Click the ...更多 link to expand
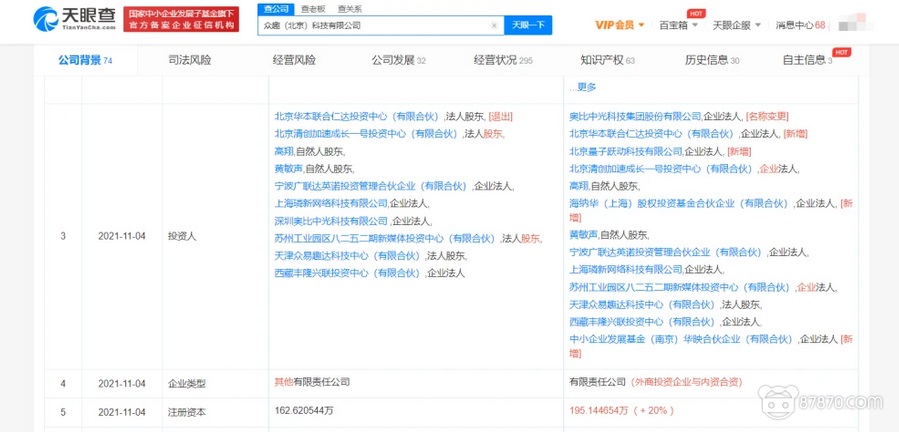Screen dimensions: 899x432 tap(581, 87)
